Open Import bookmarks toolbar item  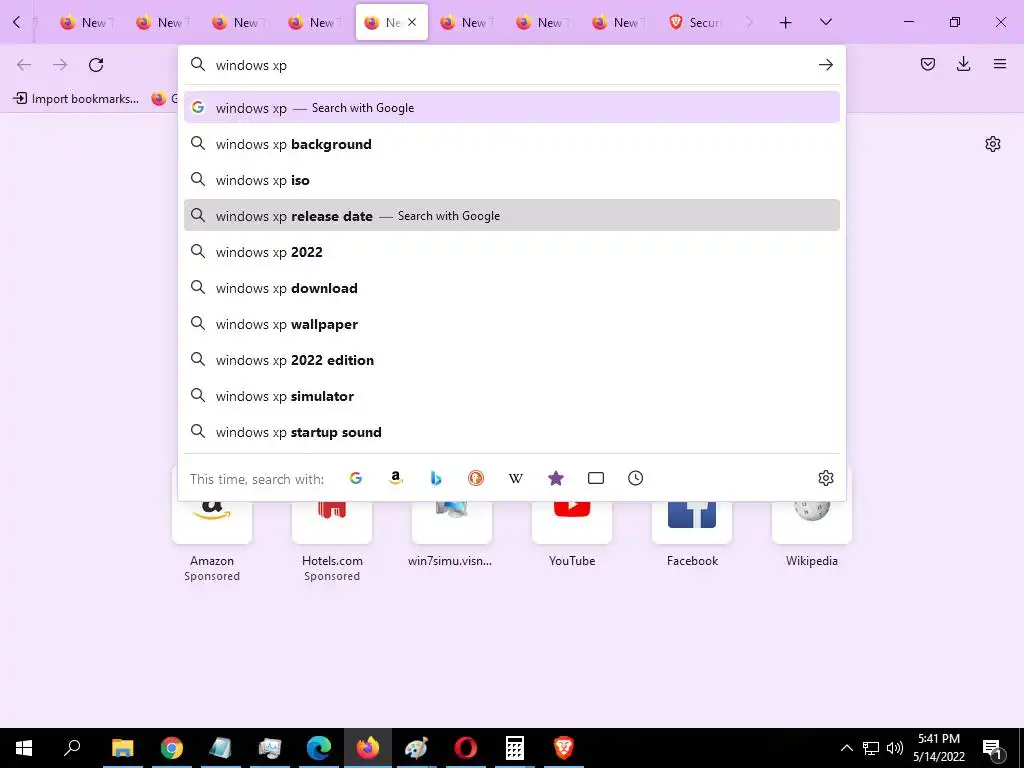point(76,99)
